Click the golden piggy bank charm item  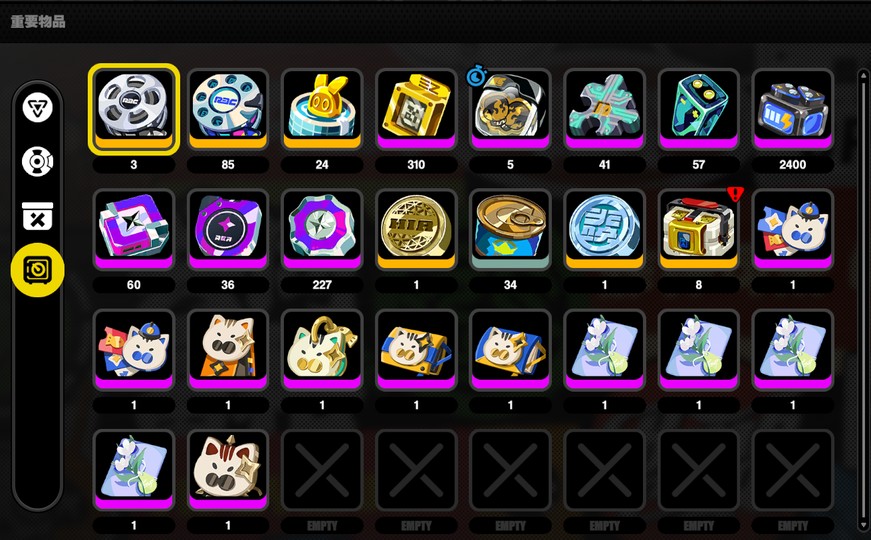click(322, 350)
